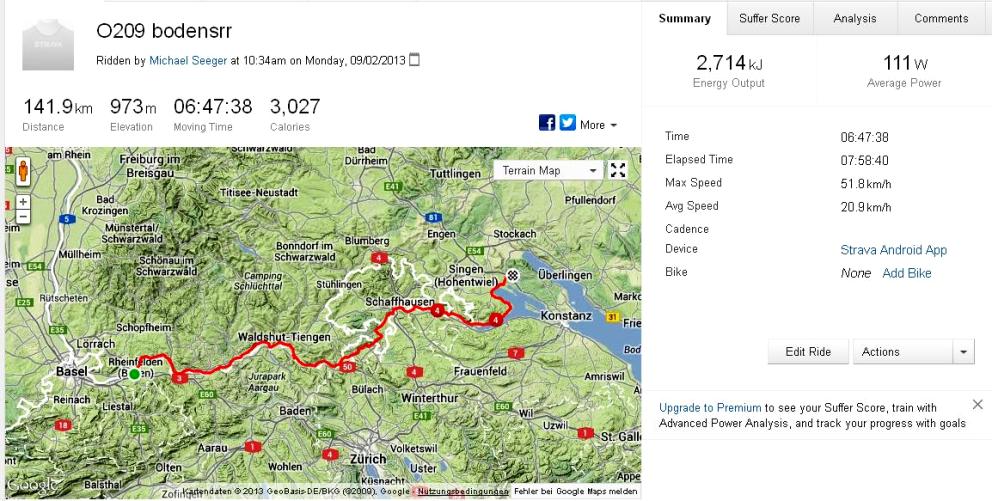Share the ride on Facebook
This screenshot has height=501, width=992.
547,123
